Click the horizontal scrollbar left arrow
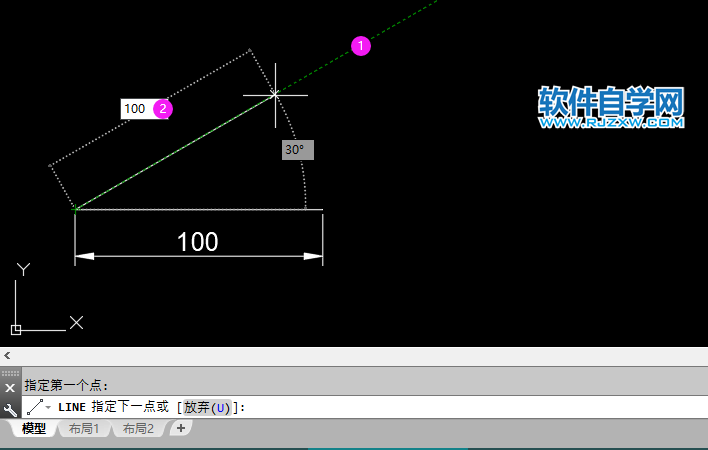The image size is (708, 450). click(7, 356)
